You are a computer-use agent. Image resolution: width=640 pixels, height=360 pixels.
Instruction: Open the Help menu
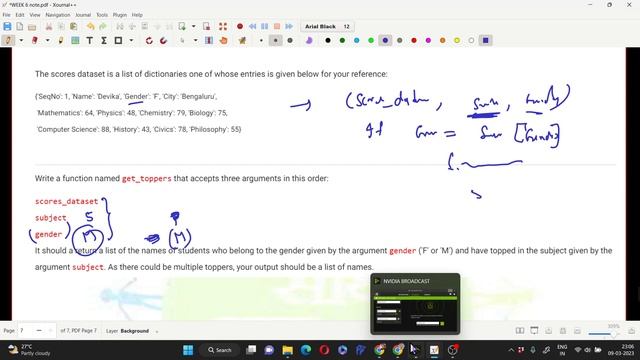(x=137, y=15)
